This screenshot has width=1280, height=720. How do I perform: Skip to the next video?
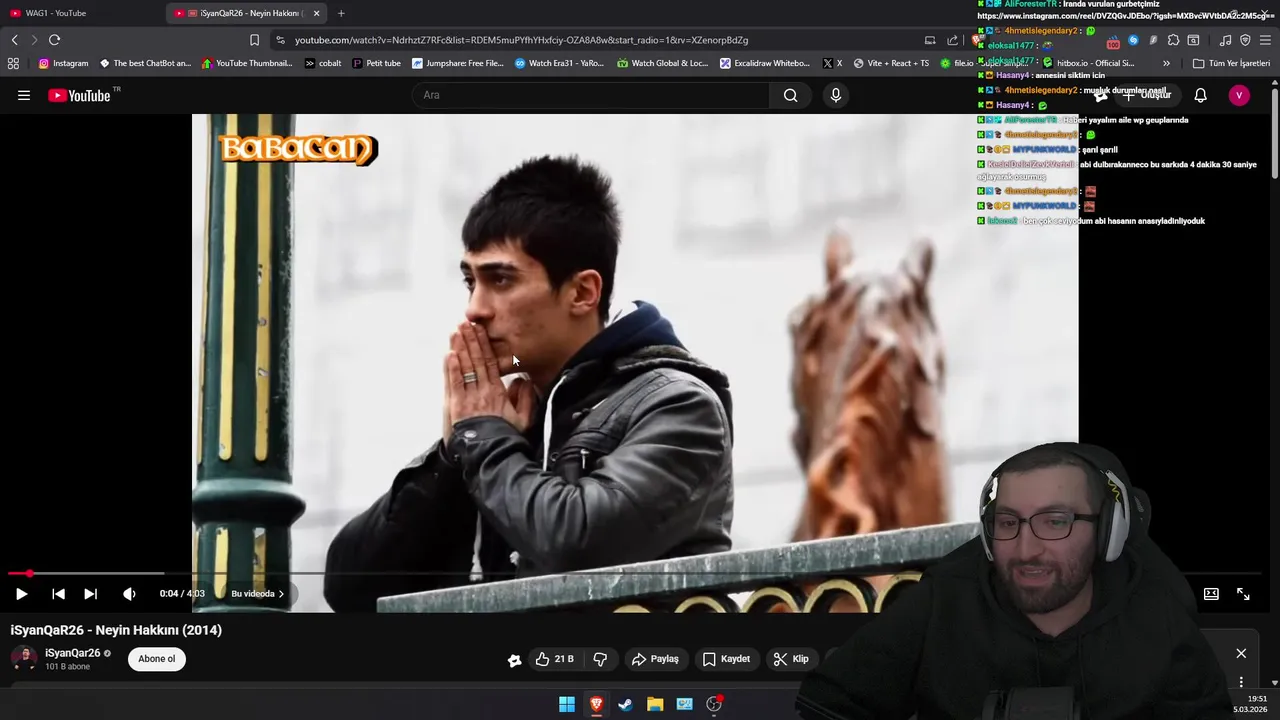(x=90, y=594)
